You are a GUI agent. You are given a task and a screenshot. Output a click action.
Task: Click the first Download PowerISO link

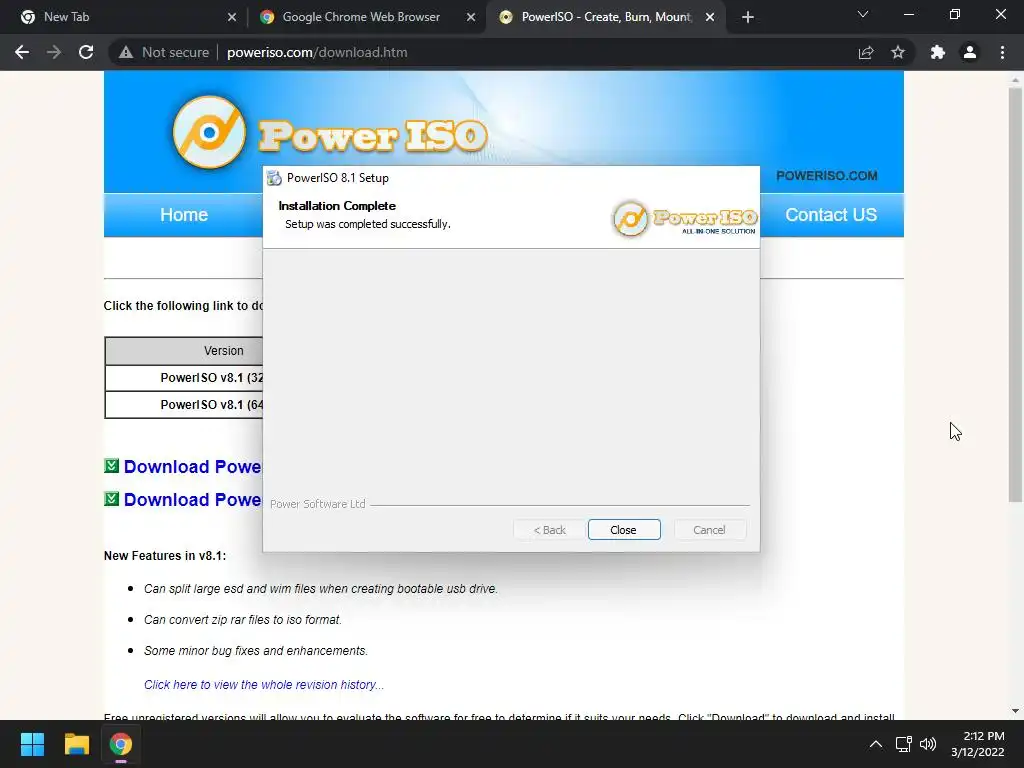(193, 467)
